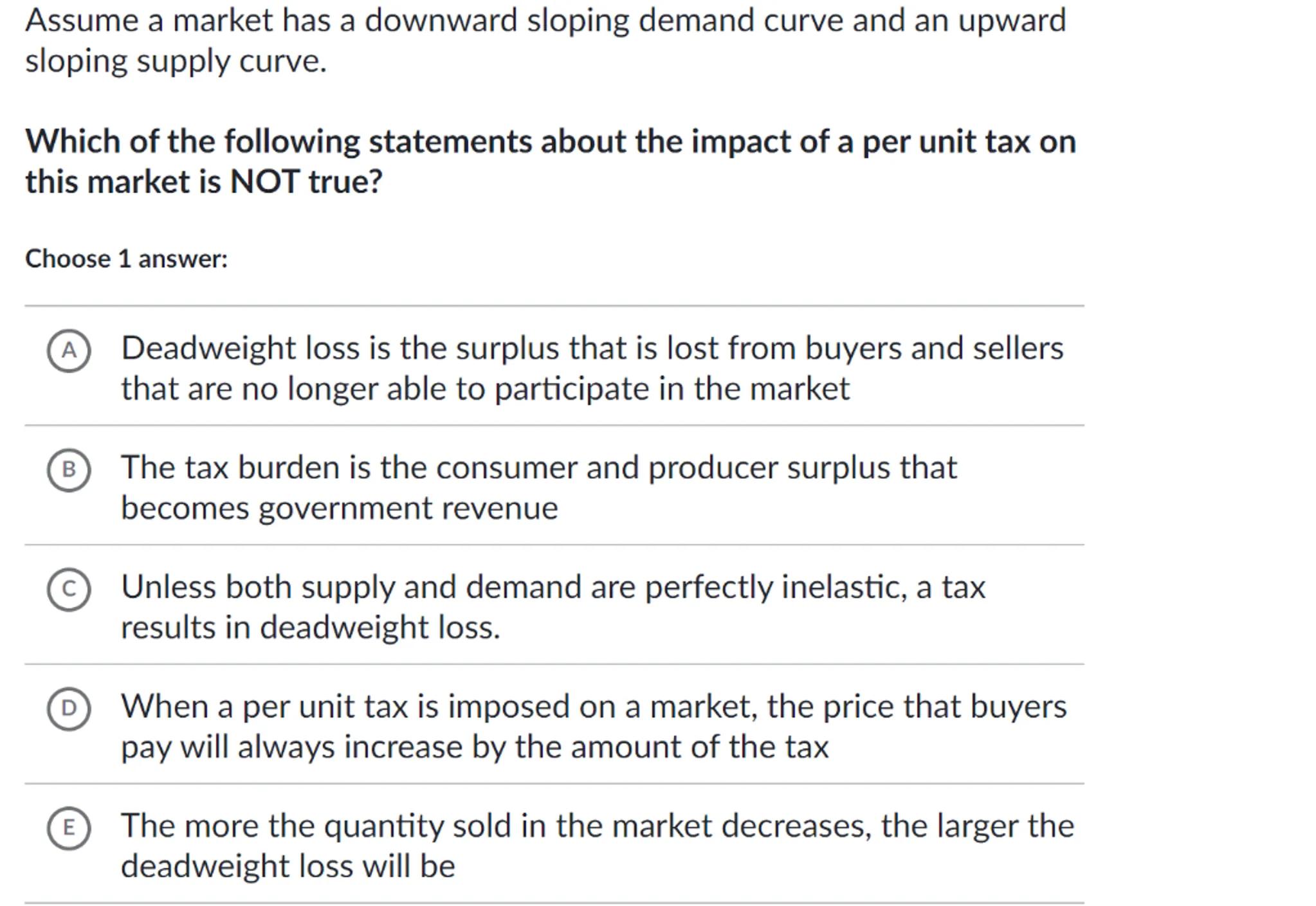Click answer text starting 'Unless both supply and demand'
Screen dimensions: 1316x906
pyautogui.click(x=553, y=587)
